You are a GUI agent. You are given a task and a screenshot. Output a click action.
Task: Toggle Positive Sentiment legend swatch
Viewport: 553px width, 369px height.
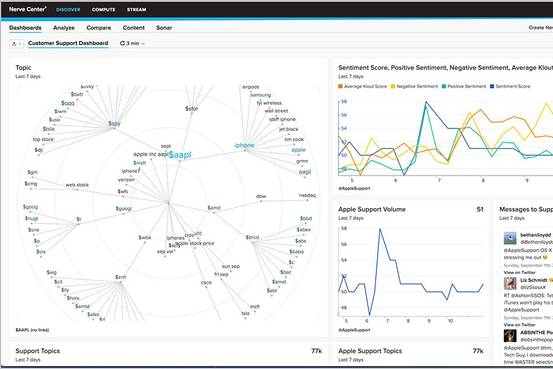click(444, 86)
